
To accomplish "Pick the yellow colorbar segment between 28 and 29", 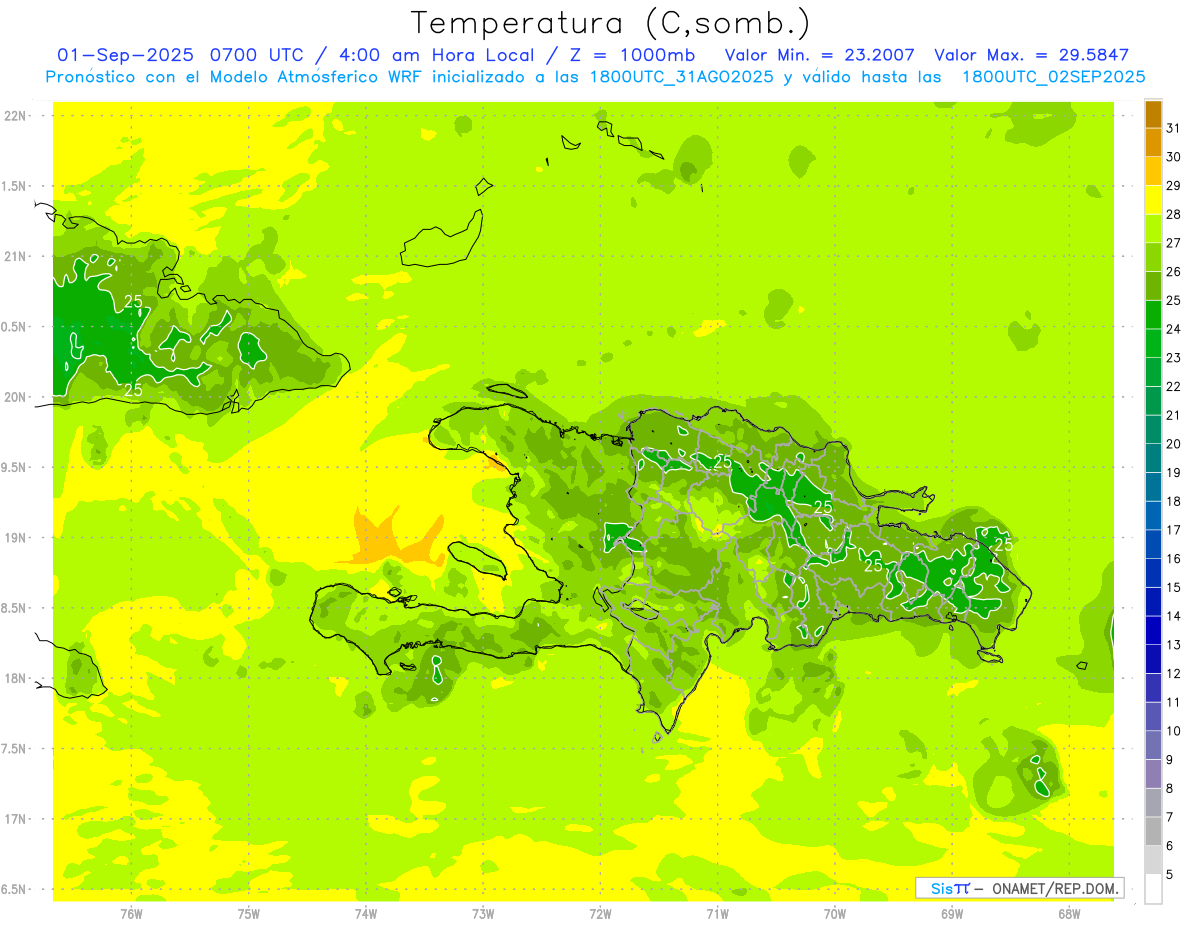I will [x=1153, y=200].
